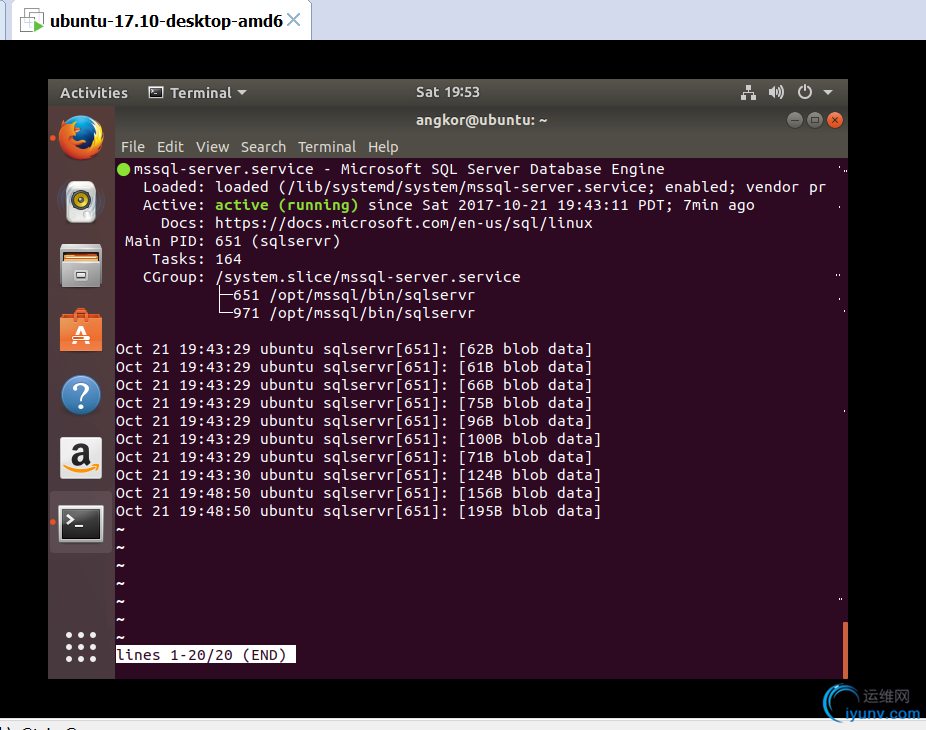Open Rhythmbox music player in dock
926x730 pixels.
click(81, 201)
